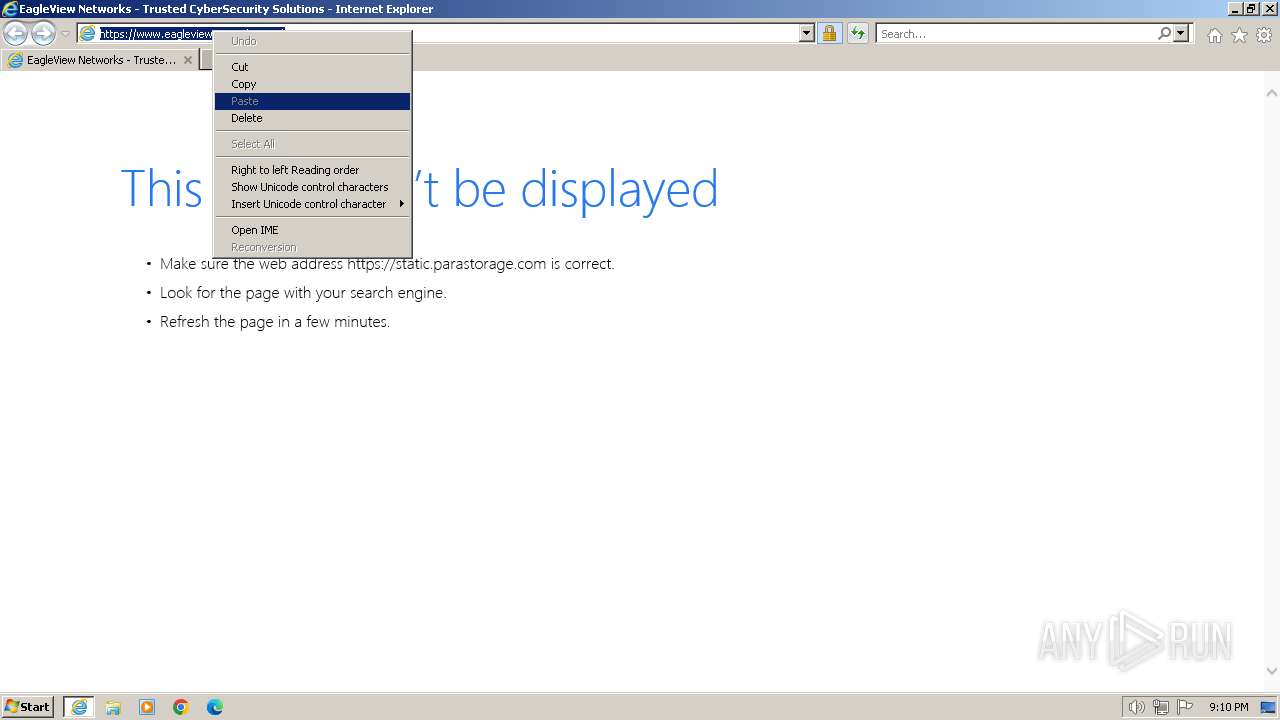Click the volume speaker tray icon
This screenshot has width=1280, height=720.
[1136, 707]
